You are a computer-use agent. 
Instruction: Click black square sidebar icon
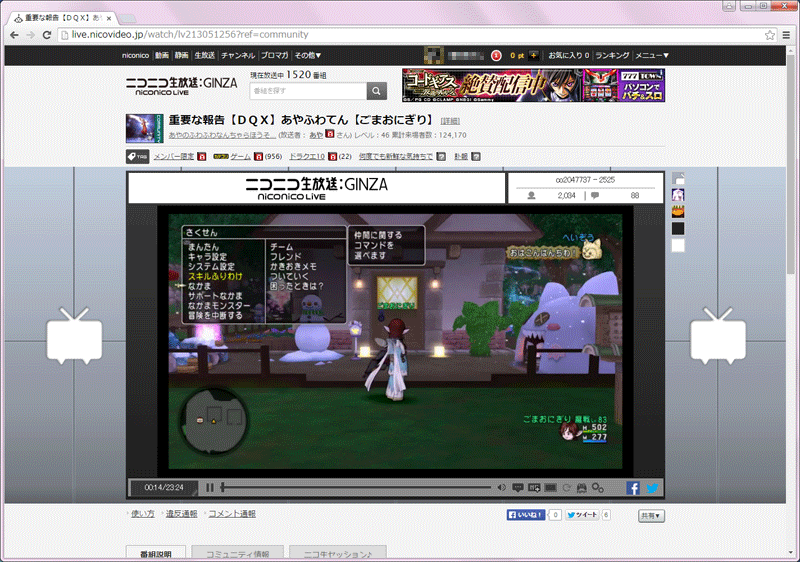point(678,228)
